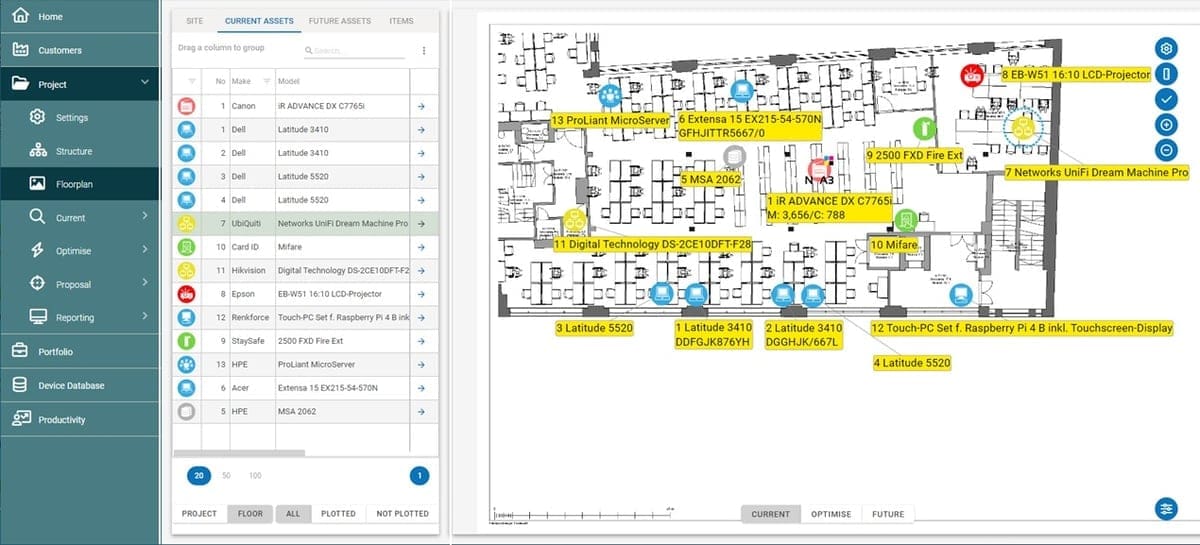The height and width of the screenshot is (545, 1200).
Task: Go to page 1
Action: (x=419, y=476)
